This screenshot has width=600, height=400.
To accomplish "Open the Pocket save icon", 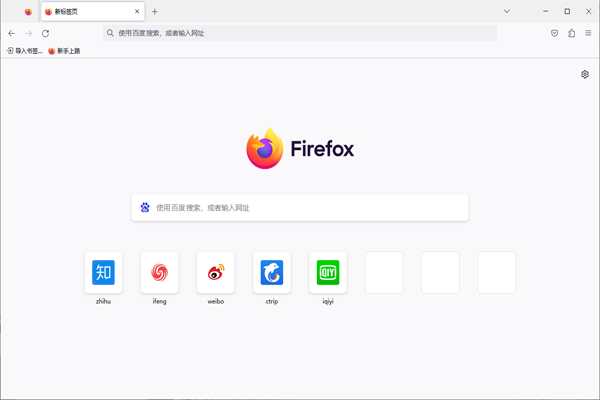I will (x=554, y=33).
